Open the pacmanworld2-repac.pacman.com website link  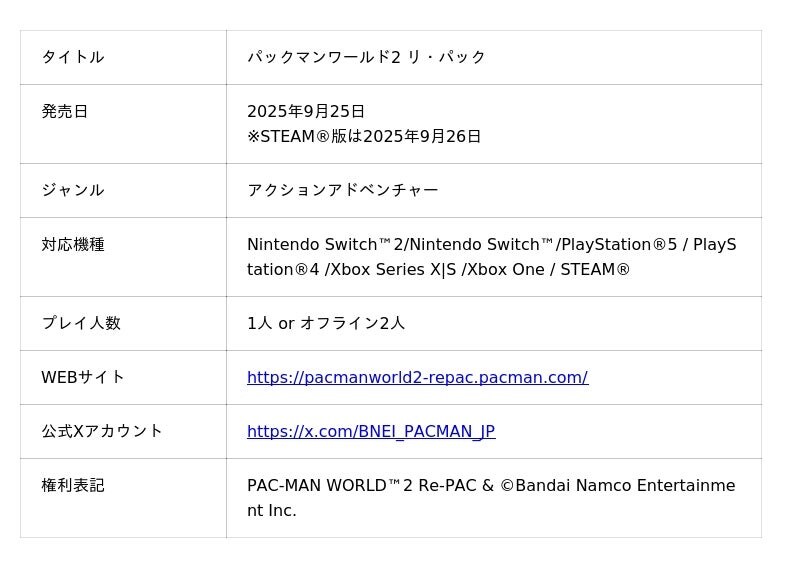tap(417, 377)
